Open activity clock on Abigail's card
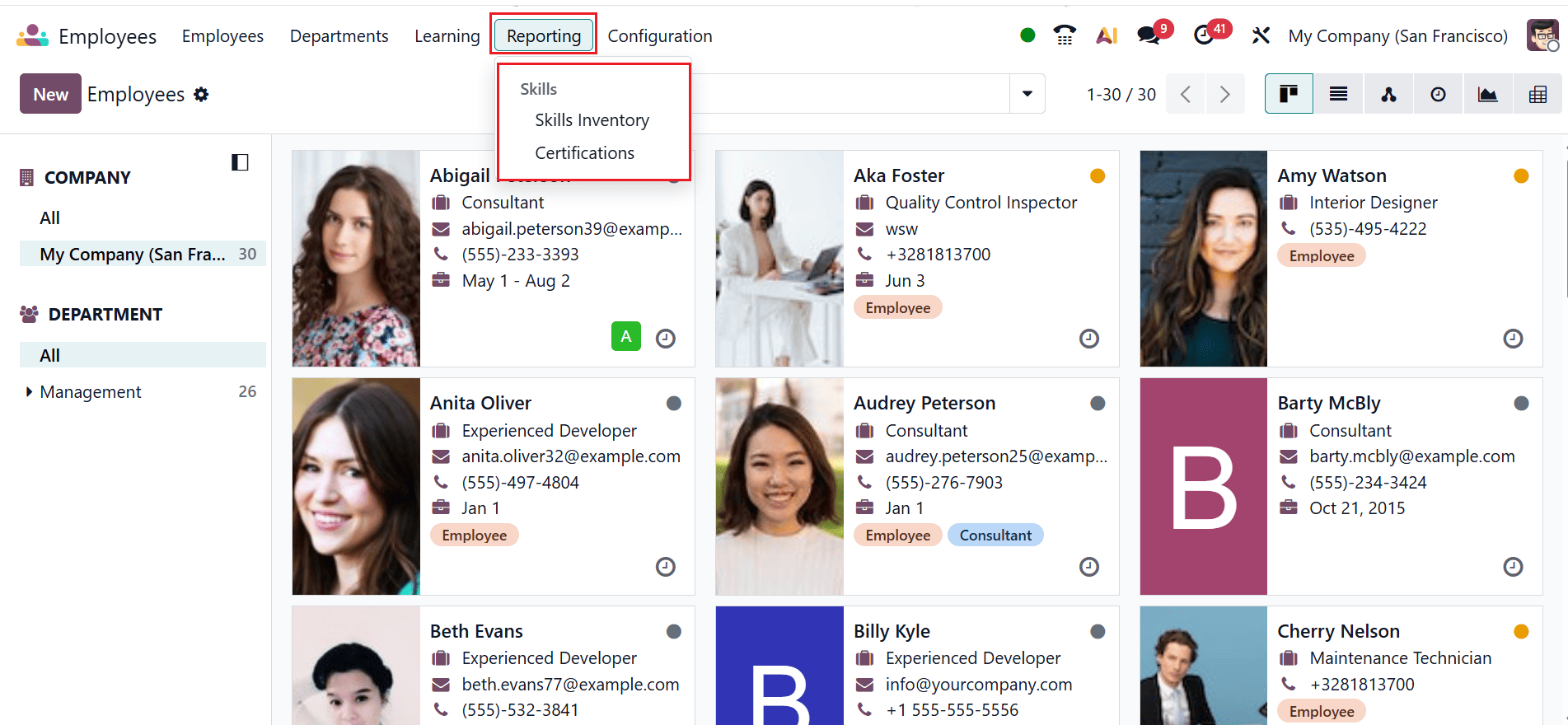 point(666,339)
